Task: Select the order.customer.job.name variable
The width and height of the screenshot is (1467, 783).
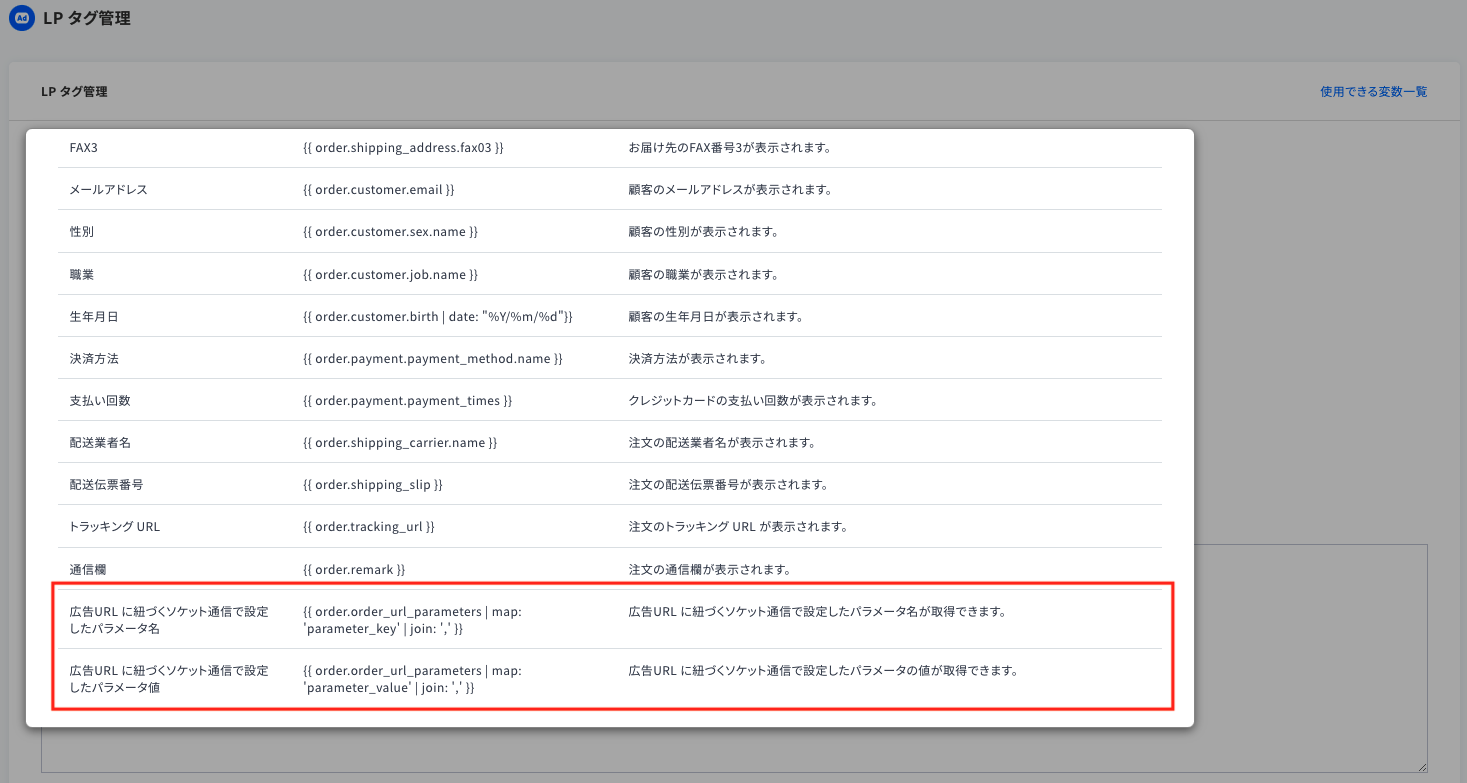Action: point(390,275)
